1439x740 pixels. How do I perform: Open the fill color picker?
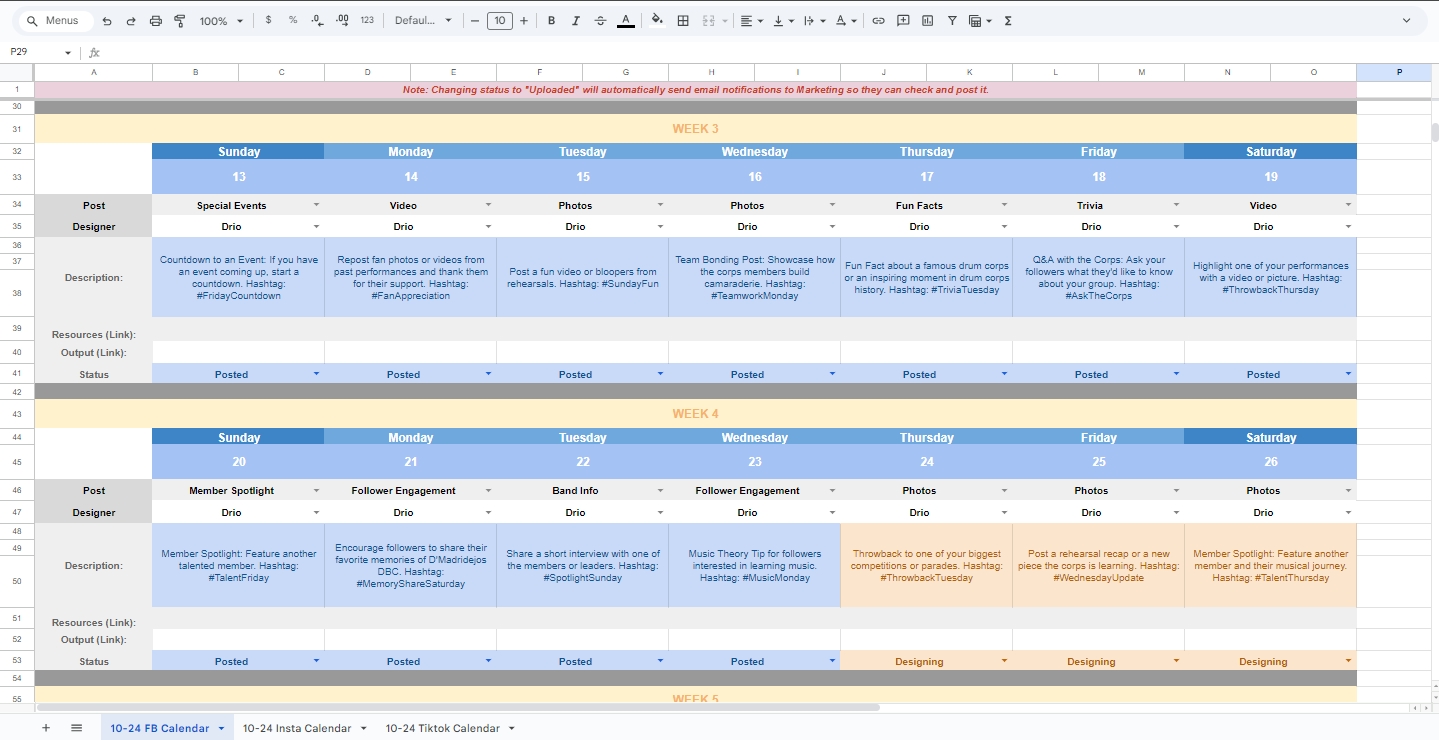[x=657, y=20]
